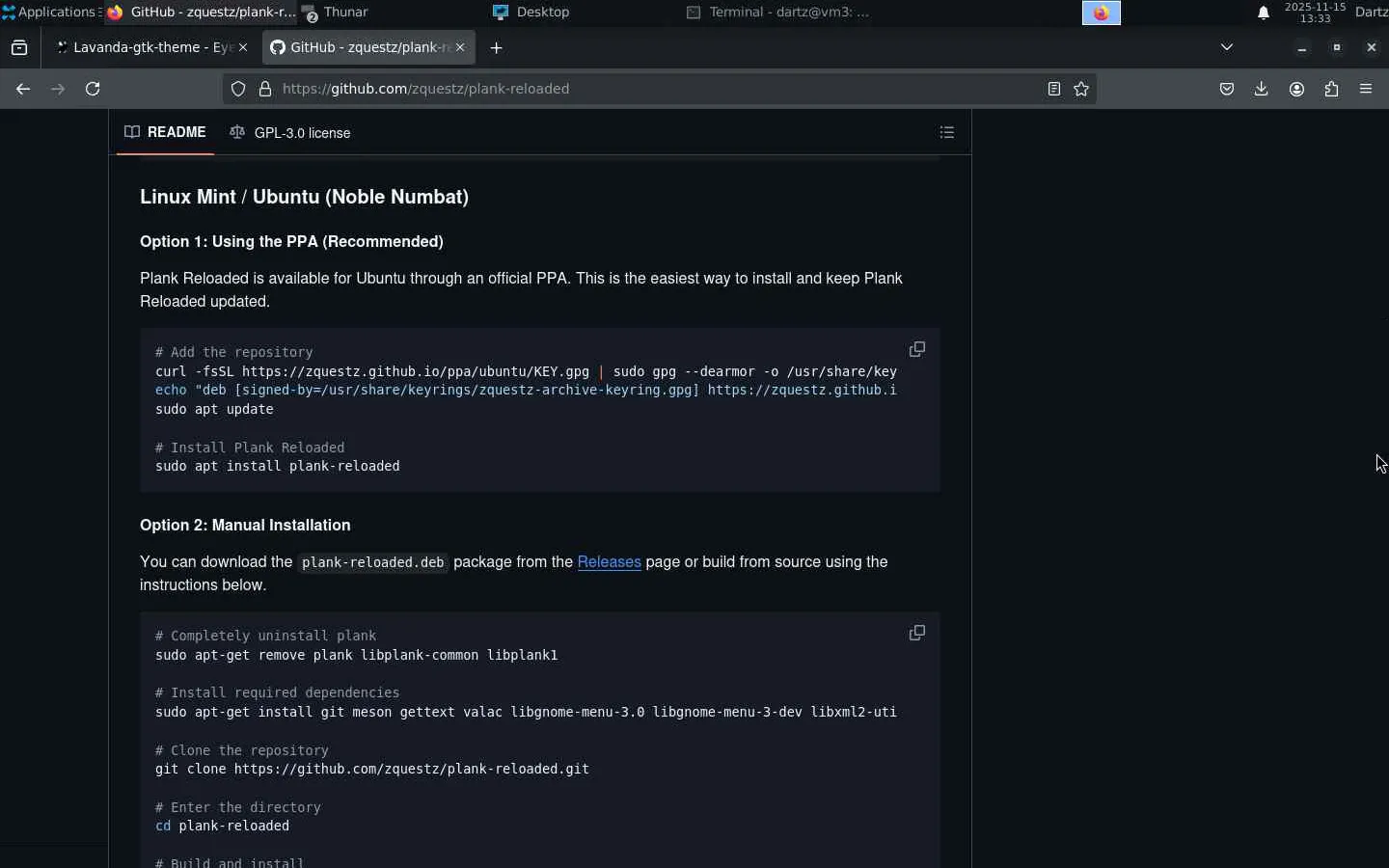Open a new browser tab
Screen dimensions: 1389x868
[x=496, y=47]
